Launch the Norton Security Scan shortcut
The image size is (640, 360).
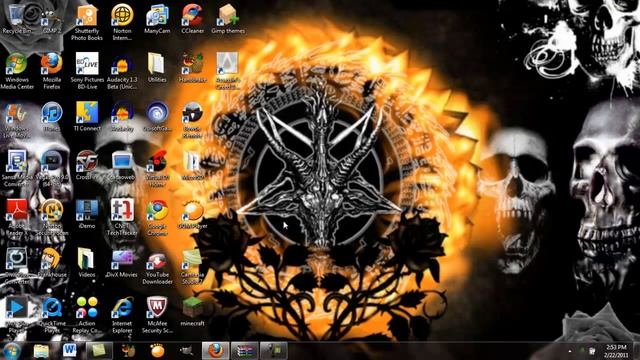pyautogui.click(x=52, y=217)
